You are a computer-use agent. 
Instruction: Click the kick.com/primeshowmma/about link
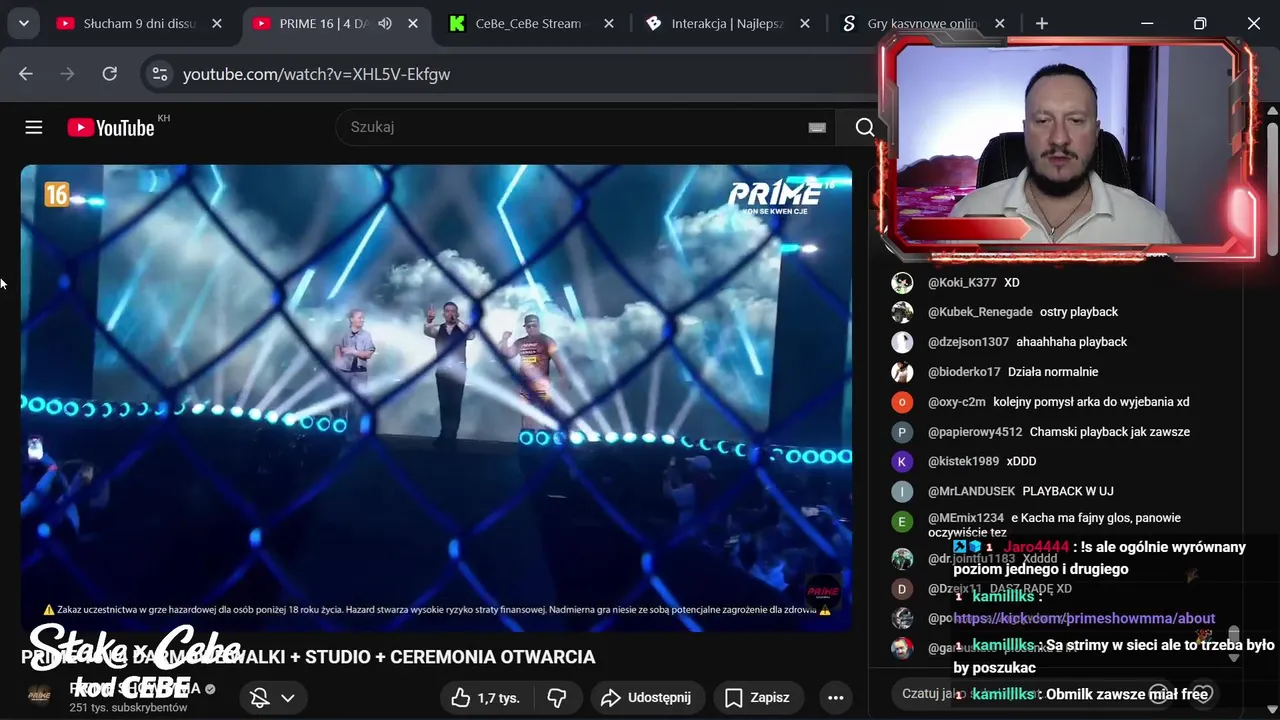1084,618
